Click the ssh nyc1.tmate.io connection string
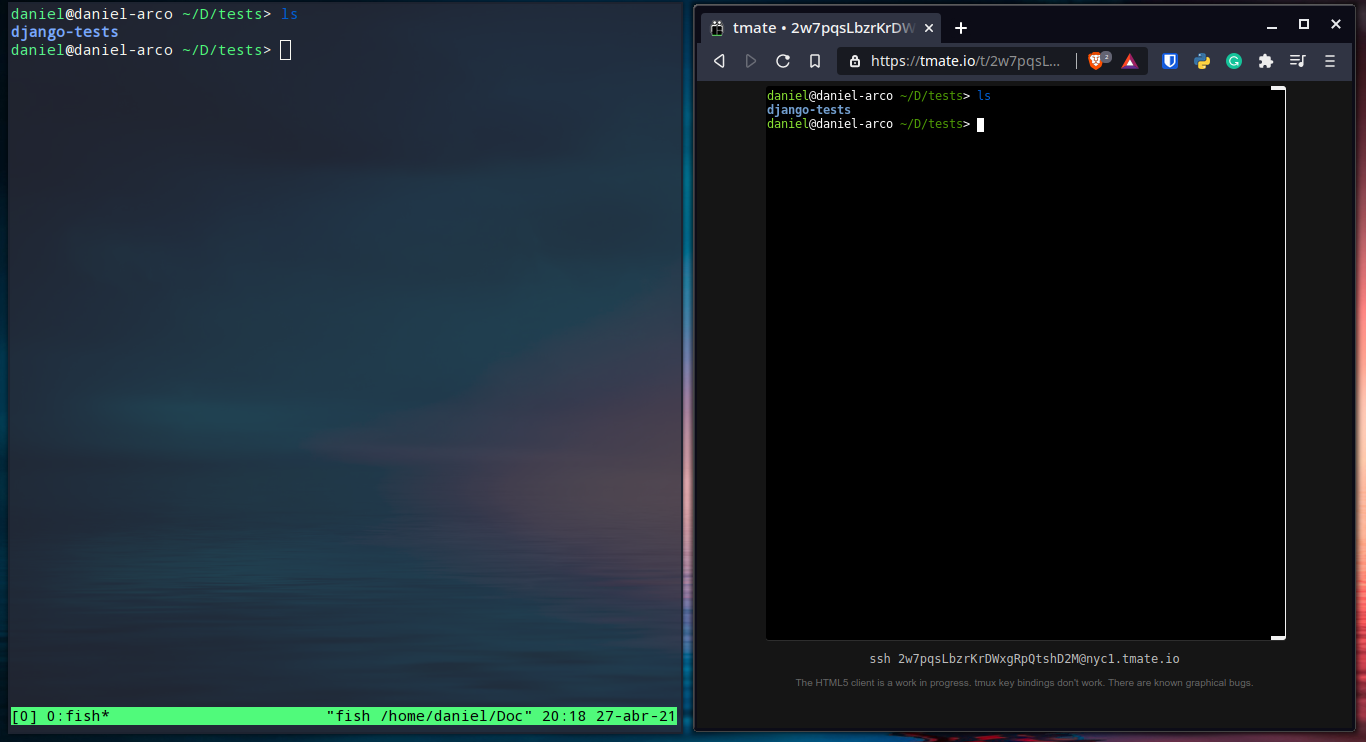Image resolution: width=1366 pixels, height=742 pixels. coord(1025,659)
